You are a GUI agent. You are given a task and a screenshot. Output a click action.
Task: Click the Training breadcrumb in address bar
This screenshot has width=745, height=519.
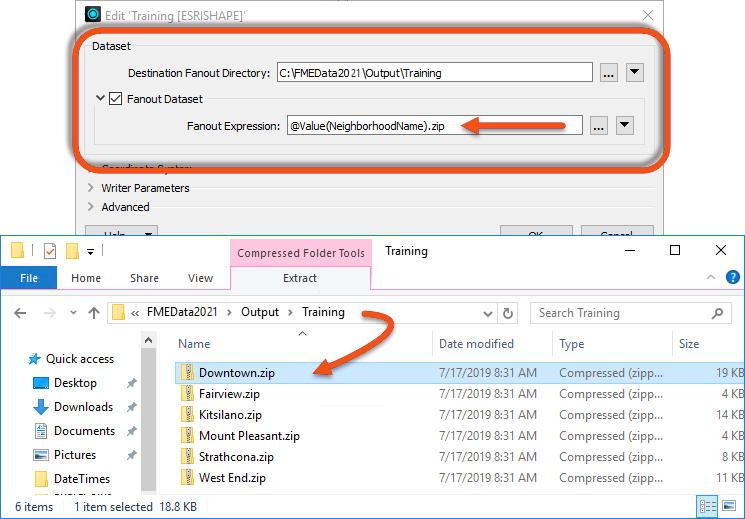pyautogui.click(x=324, y=312)
